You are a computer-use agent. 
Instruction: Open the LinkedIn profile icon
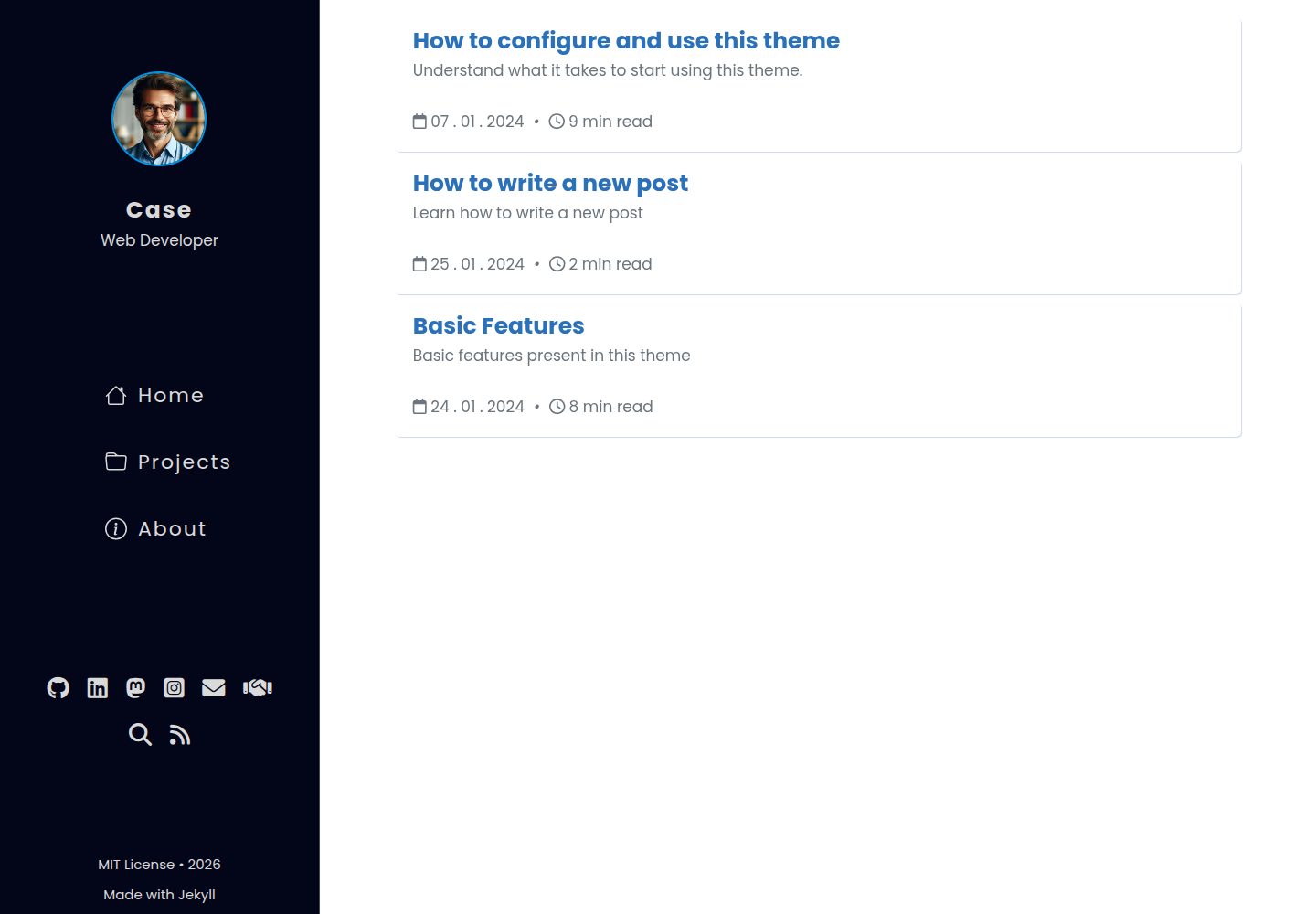click(x=97, y=687)
